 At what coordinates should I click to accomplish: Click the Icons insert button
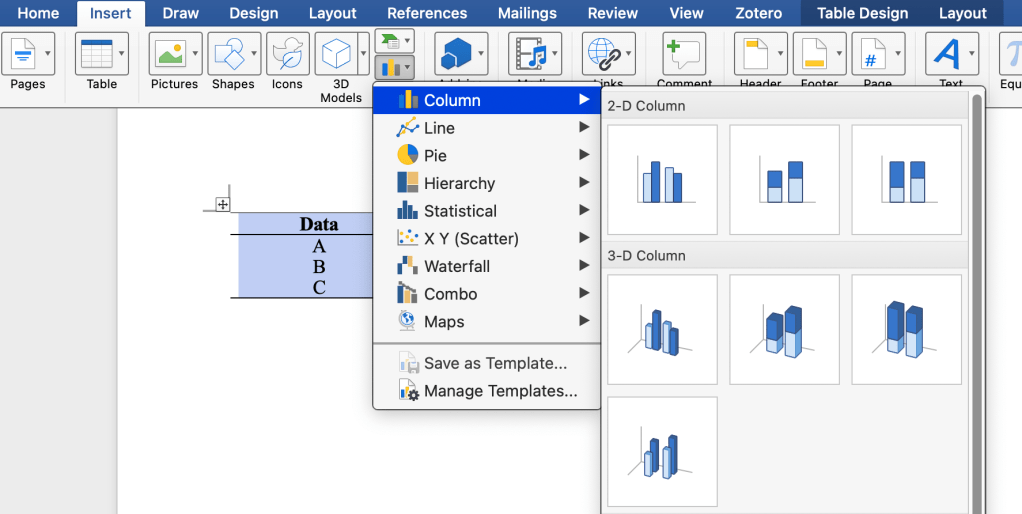287,53
